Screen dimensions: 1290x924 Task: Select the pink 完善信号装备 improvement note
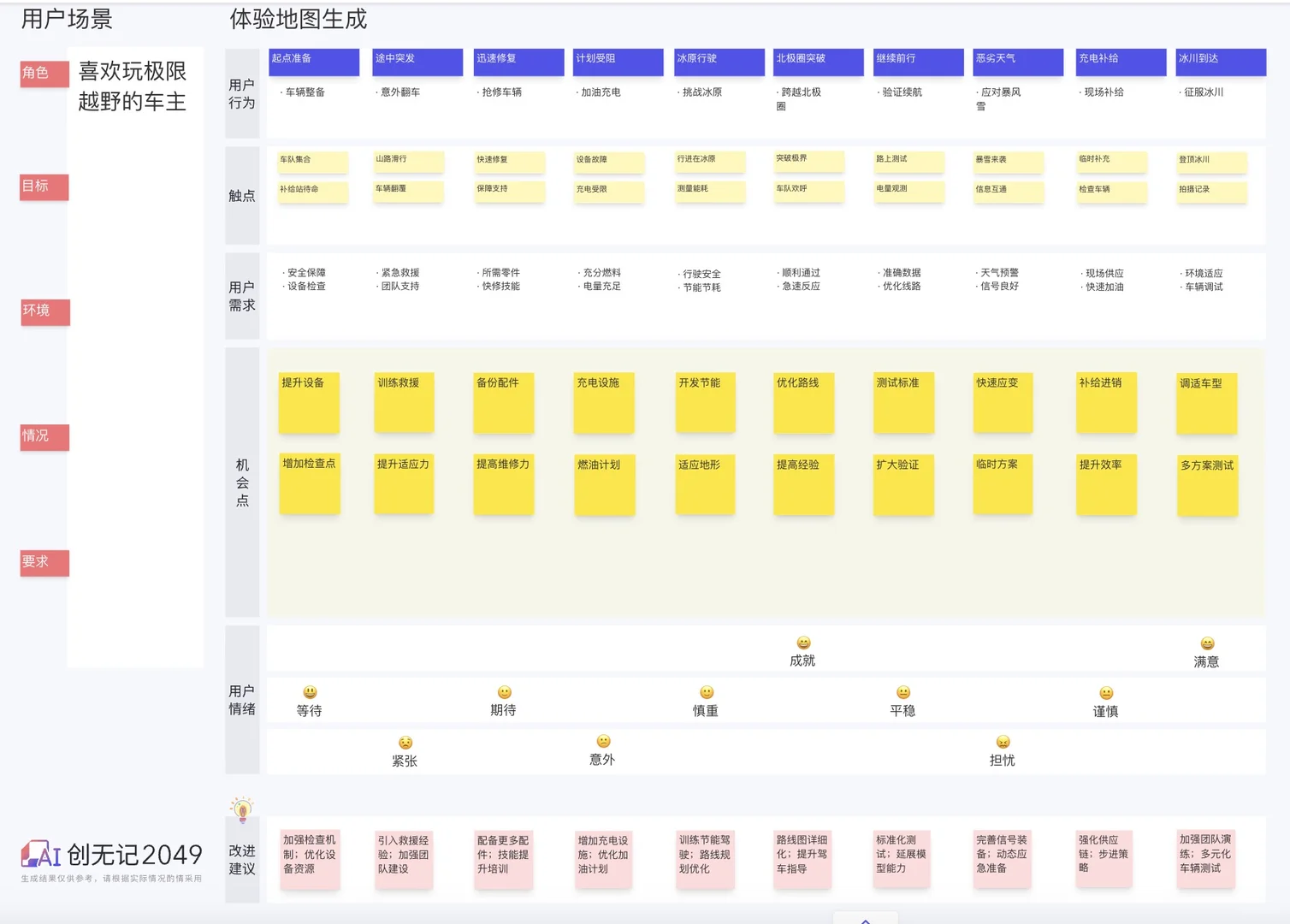[1003, 859]
